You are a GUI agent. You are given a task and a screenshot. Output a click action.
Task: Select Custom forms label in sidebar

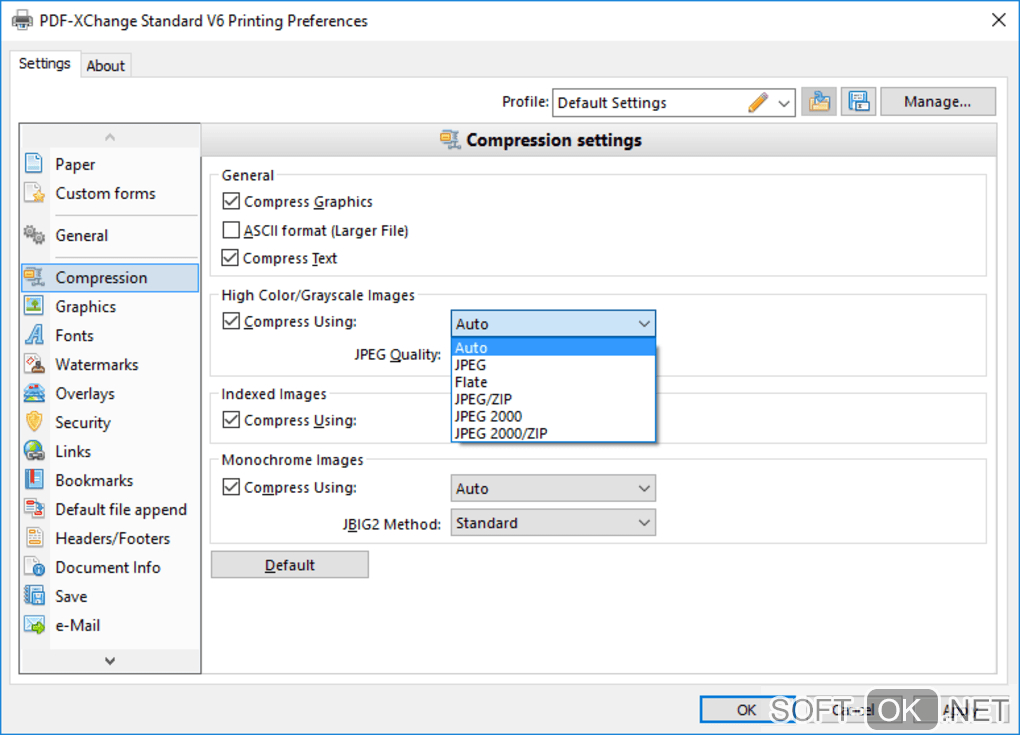pyautogui.click(x=105, y=193)
